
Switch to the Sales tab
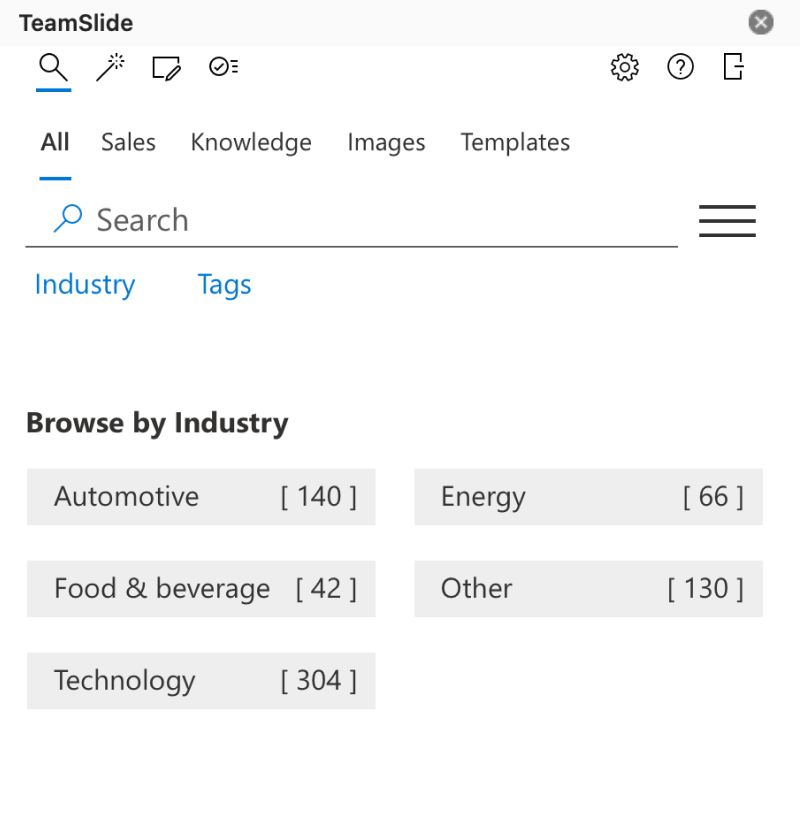[129, 142]
